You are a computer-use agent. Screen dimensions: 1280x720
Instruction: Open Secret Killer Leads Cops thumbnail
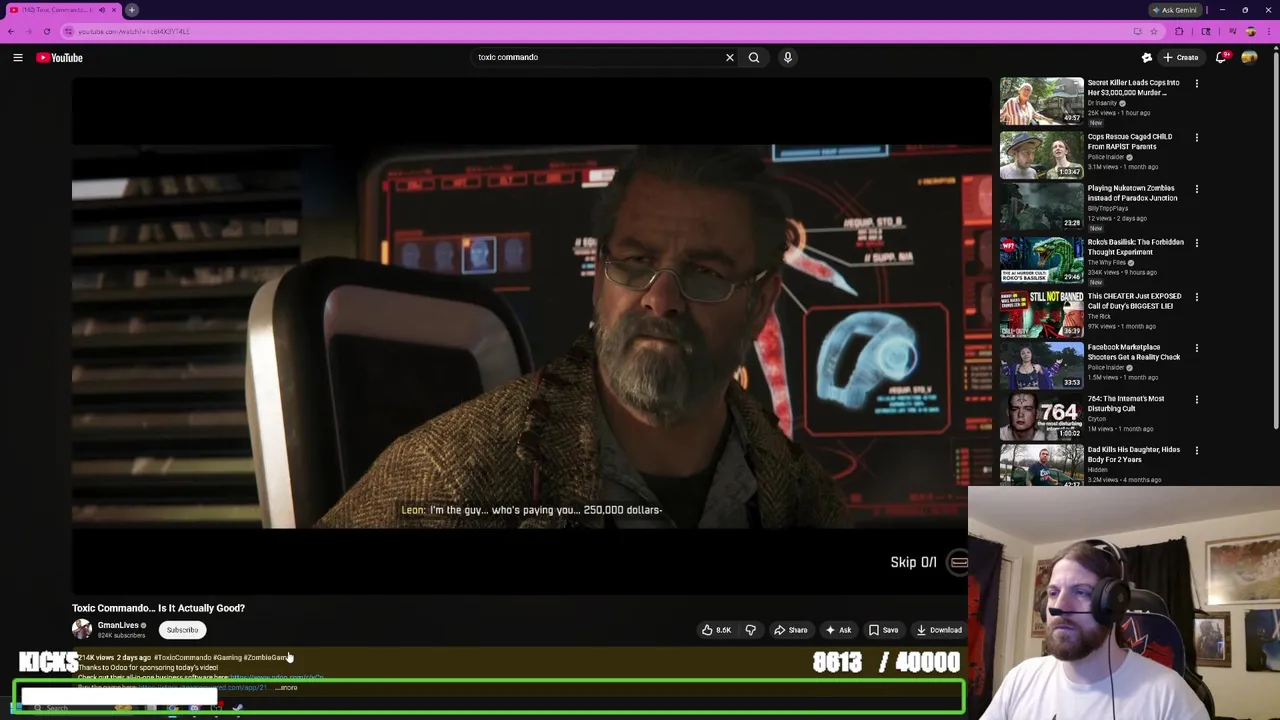1041,100
